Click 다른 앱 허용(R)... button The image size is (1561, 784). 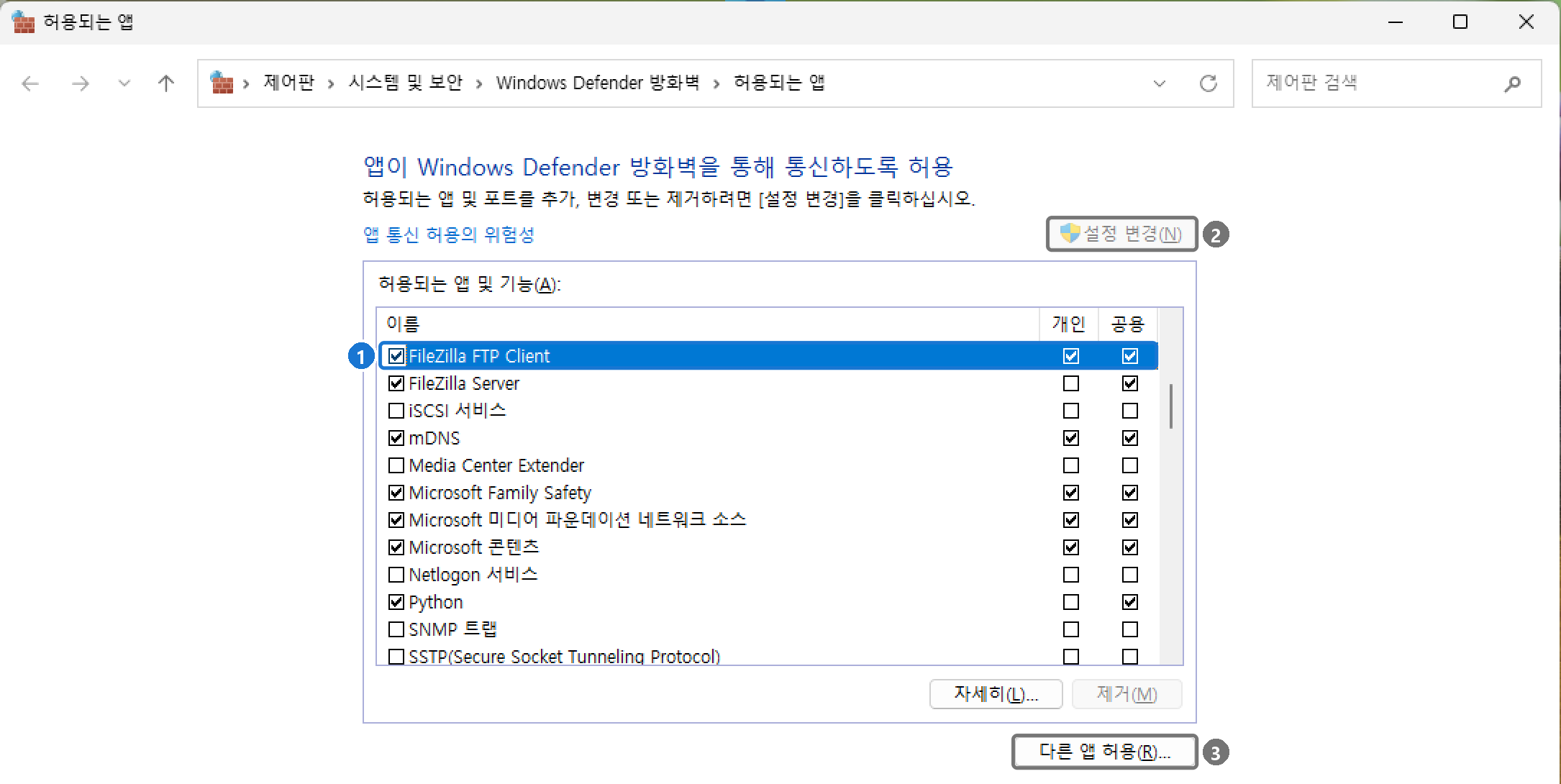pos(1105,752)
